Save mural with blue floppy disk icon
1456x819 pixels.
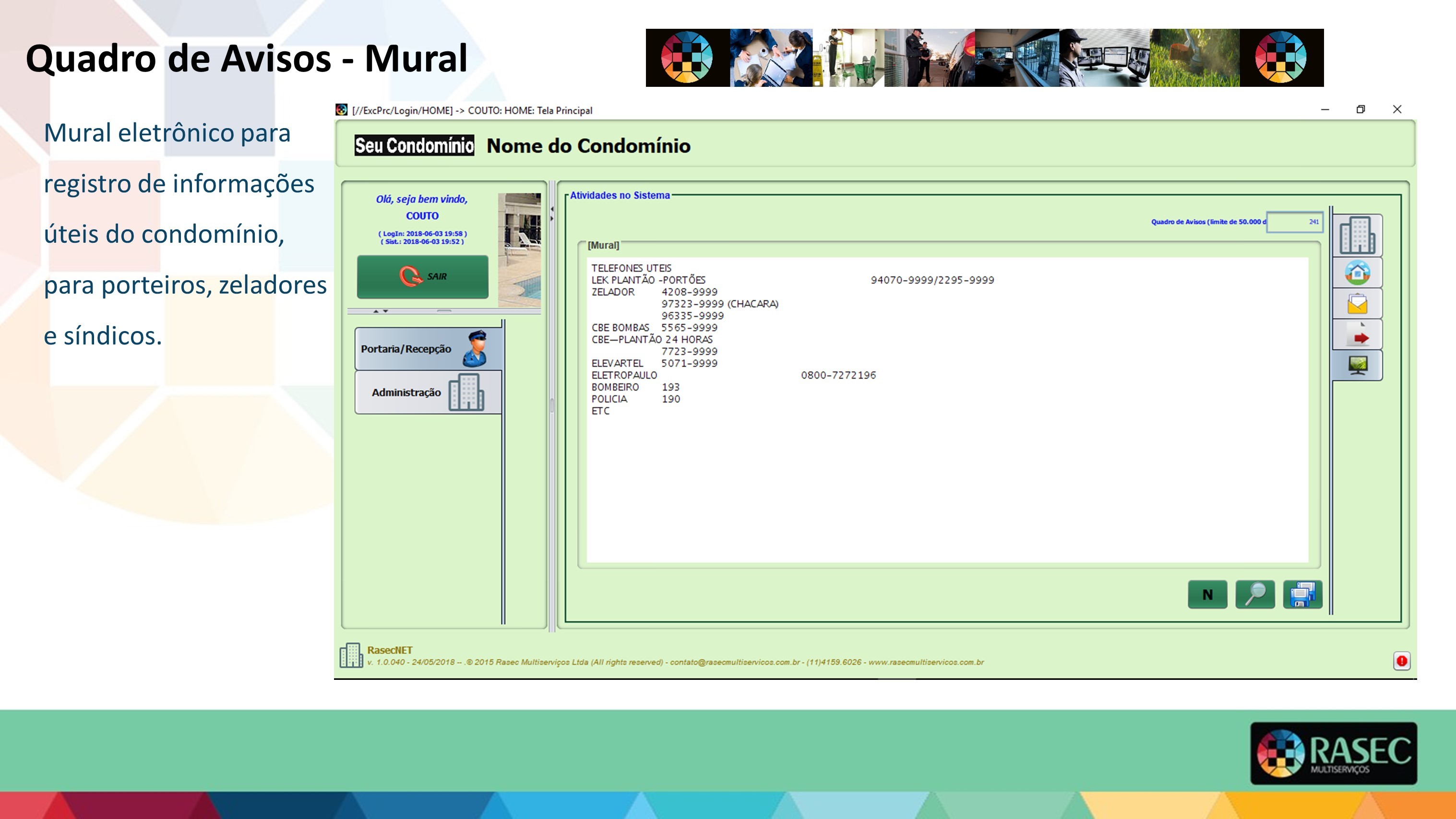[x=1302, y=594]
